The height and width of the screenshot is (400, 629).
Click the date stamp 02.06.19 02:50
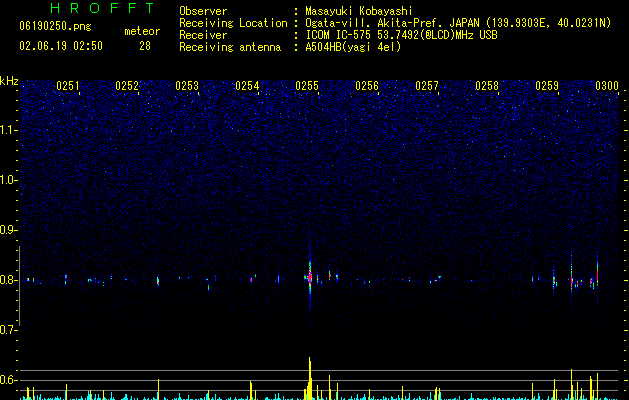[61, 46]
